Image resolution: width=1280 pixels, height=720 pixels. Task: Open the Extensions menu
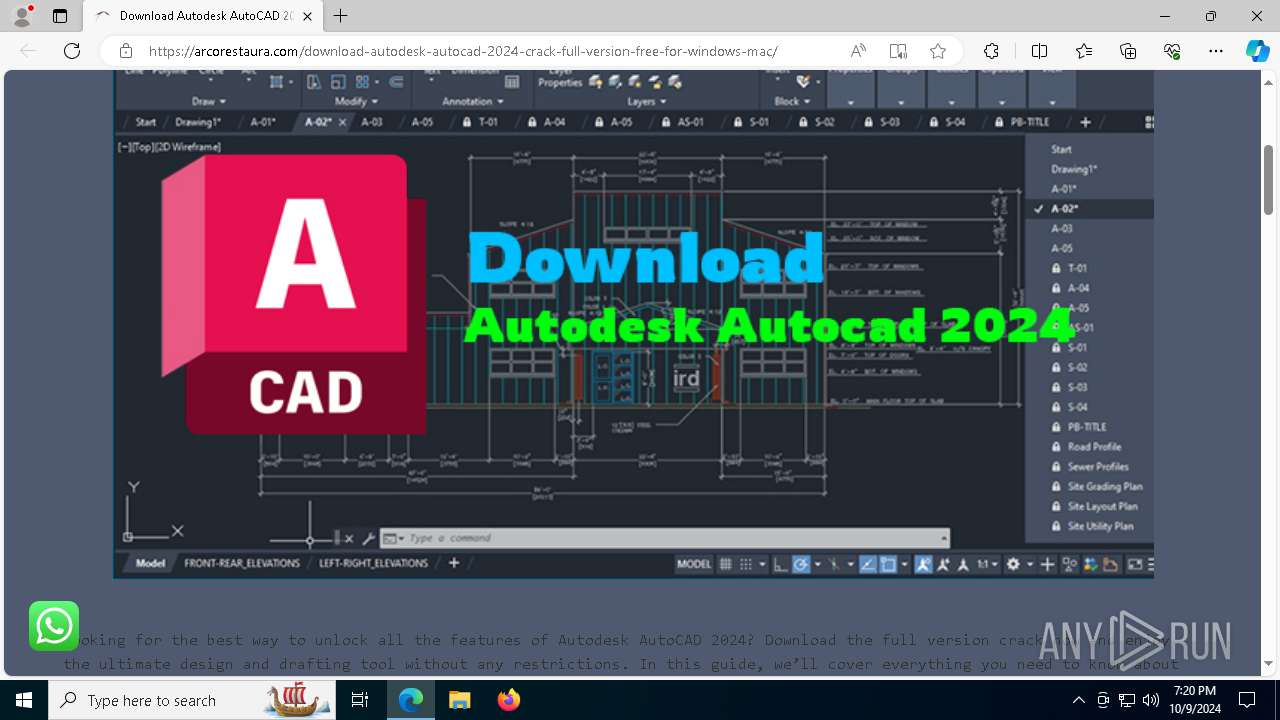click(991, 51)
